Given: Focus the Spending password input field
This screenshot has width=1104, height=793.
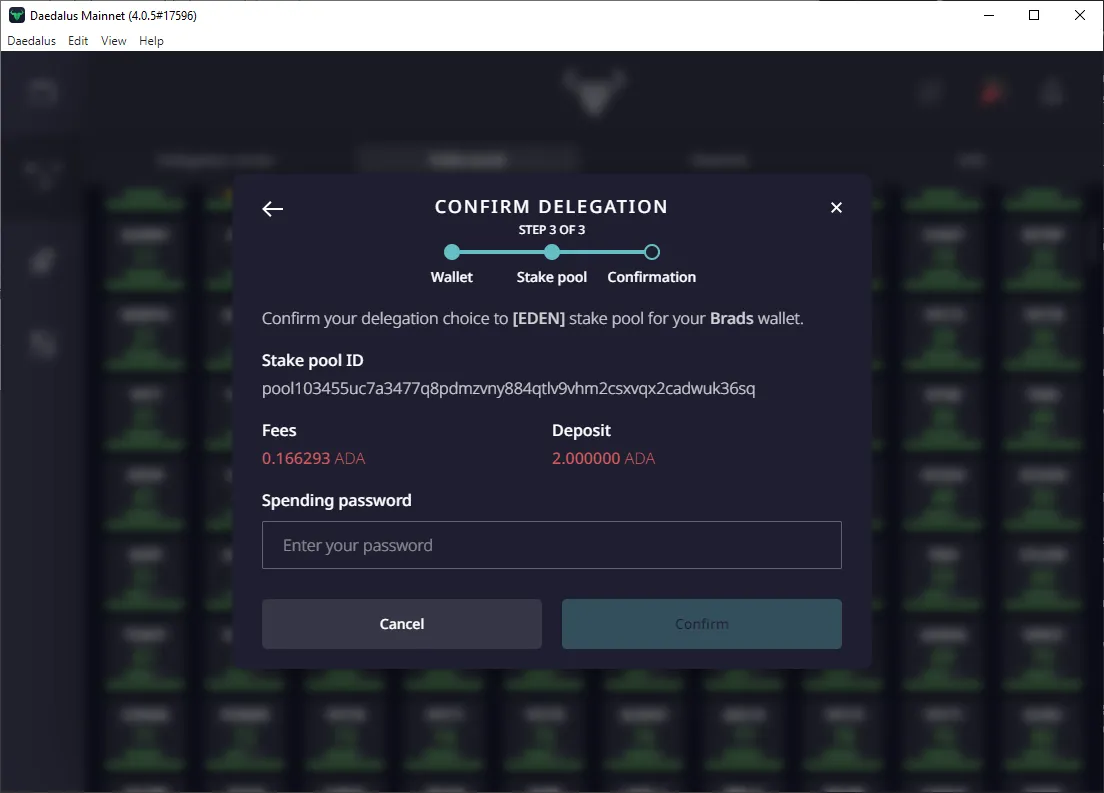Looking at the screenshot, I should point(551,545).
